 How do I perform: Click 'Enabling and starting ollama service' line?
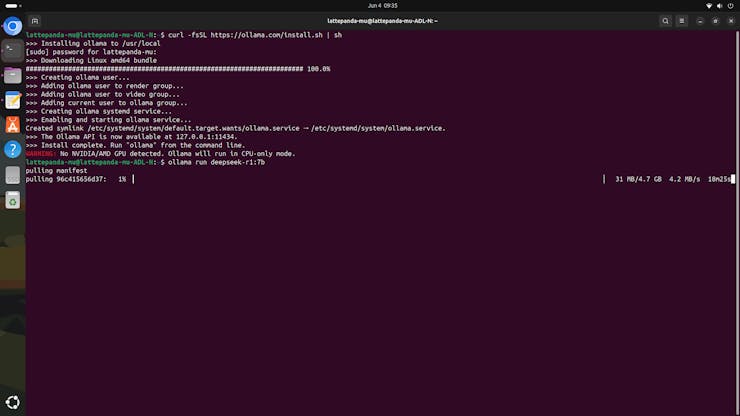coord(109,120)
